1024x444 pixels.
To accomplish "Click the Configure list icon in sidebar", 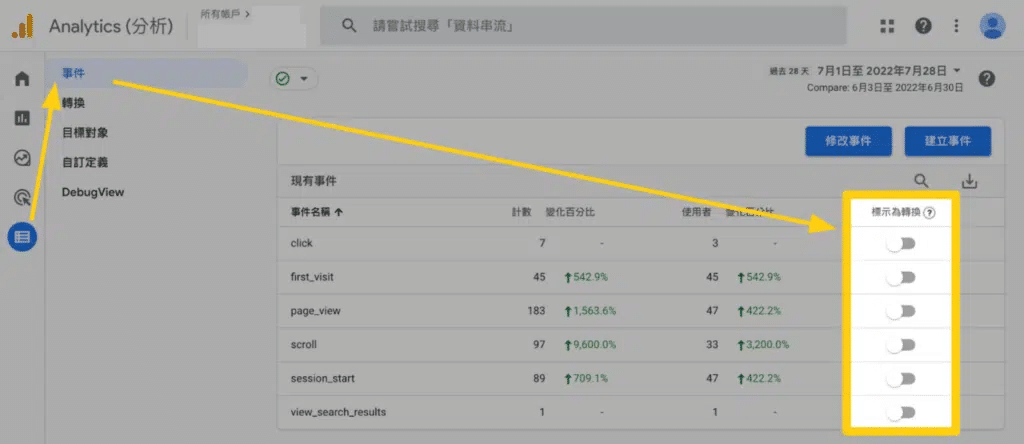I will click(x=22, y=238).
